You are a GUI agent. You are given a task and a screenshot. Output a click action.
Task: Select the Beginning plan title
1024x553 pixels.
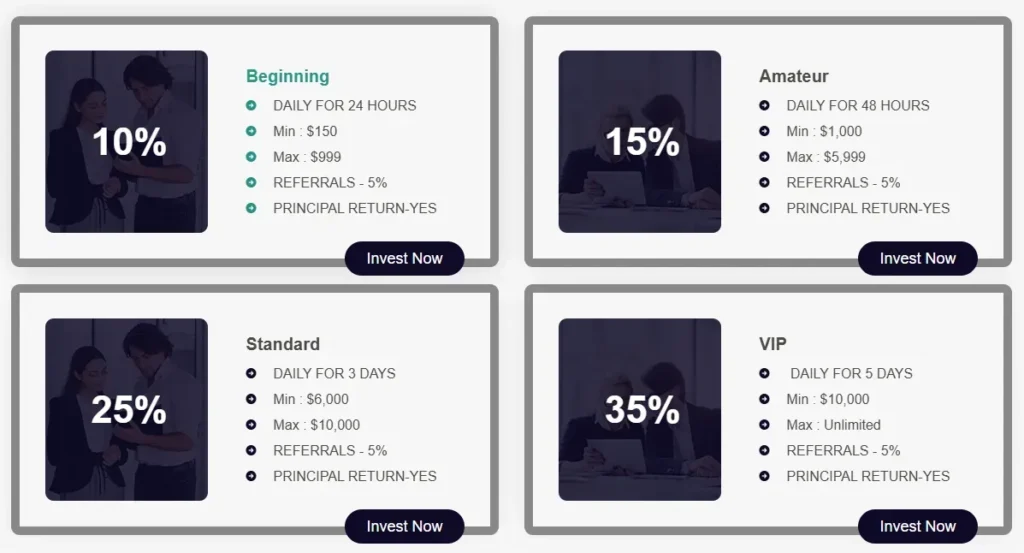point(287,76)
